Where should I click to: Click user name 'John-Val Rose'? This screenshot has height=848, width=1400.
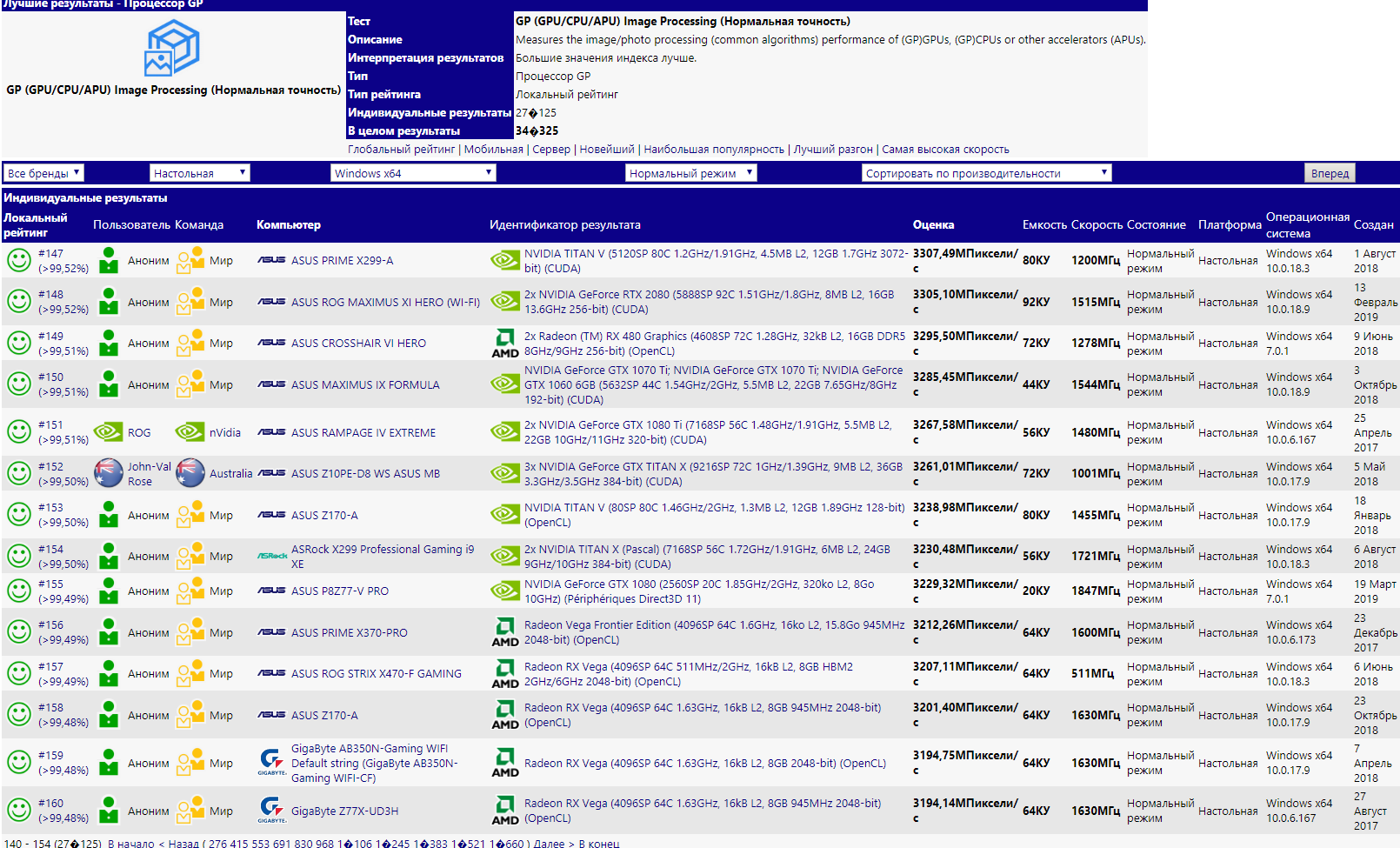[x=150, y=473]
